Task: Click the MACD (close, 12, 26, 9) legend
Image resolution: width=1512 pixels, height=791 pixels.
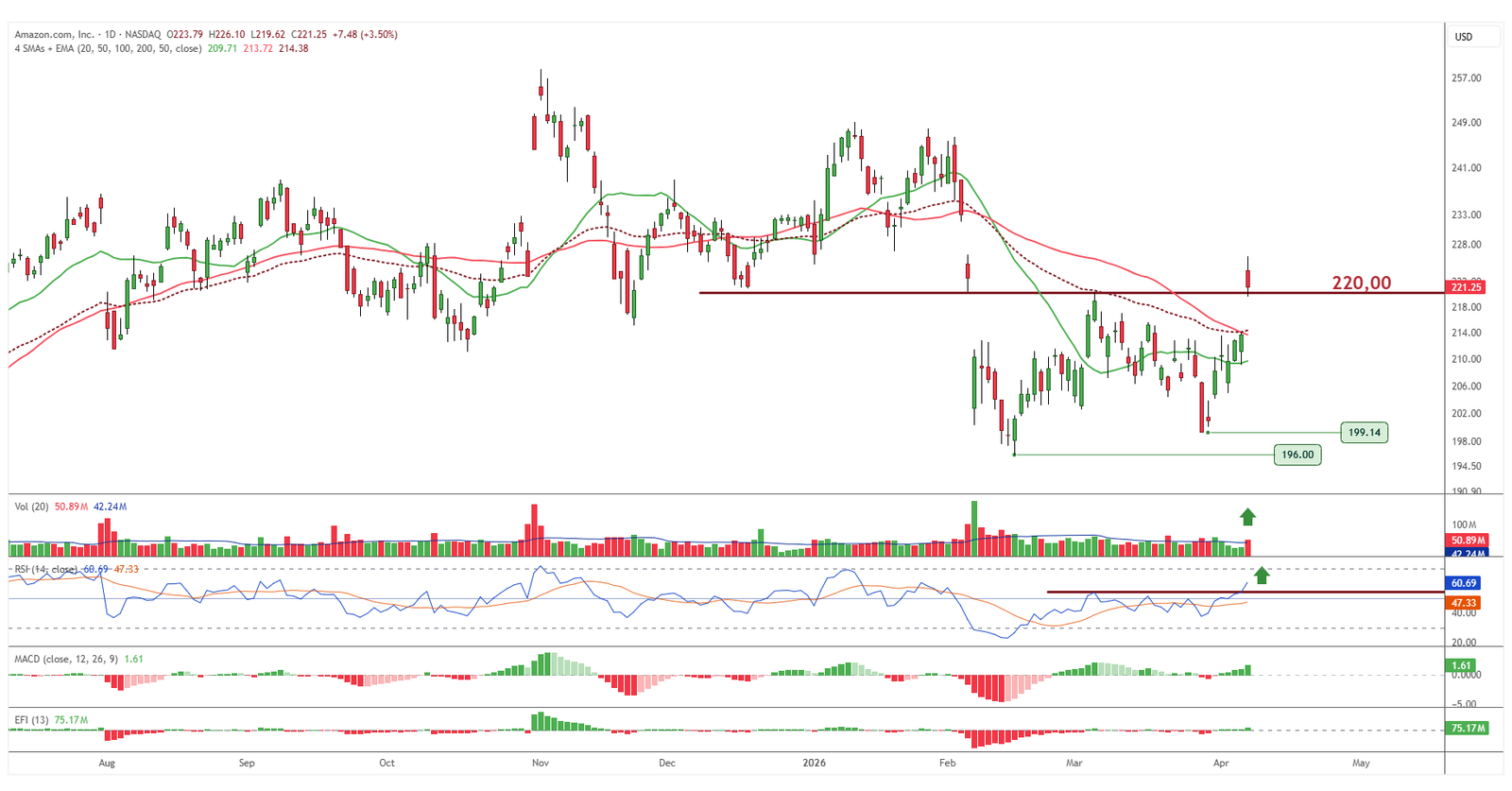Action: click(x=66, y=659)
